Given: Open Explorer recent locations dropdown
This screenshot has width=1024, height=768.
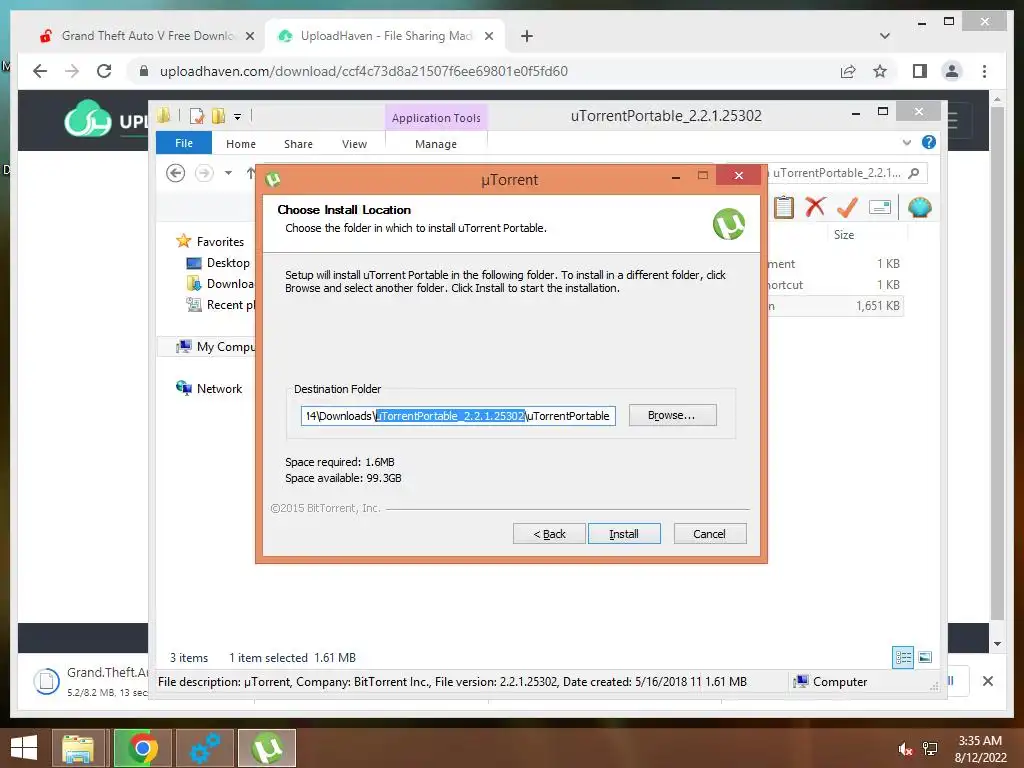Looking at the screenshot, I should tap(228, 173).
